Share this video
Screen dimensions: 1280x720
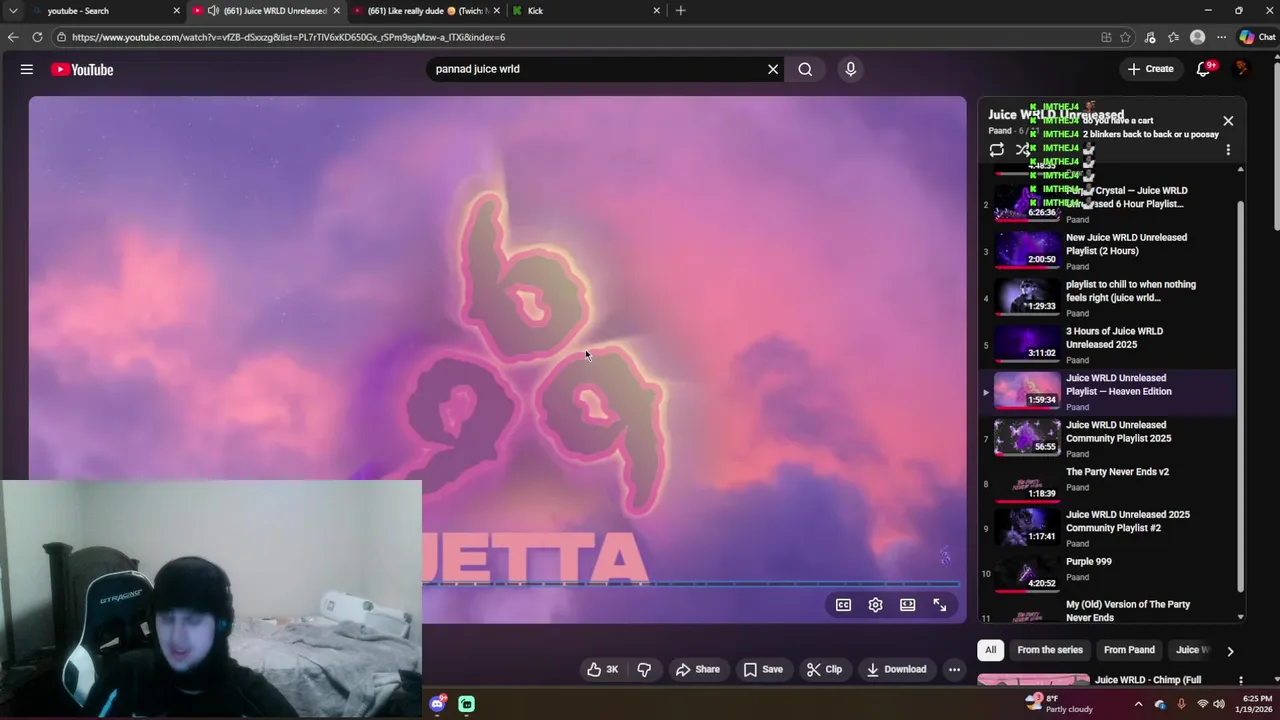click(697, 669)
